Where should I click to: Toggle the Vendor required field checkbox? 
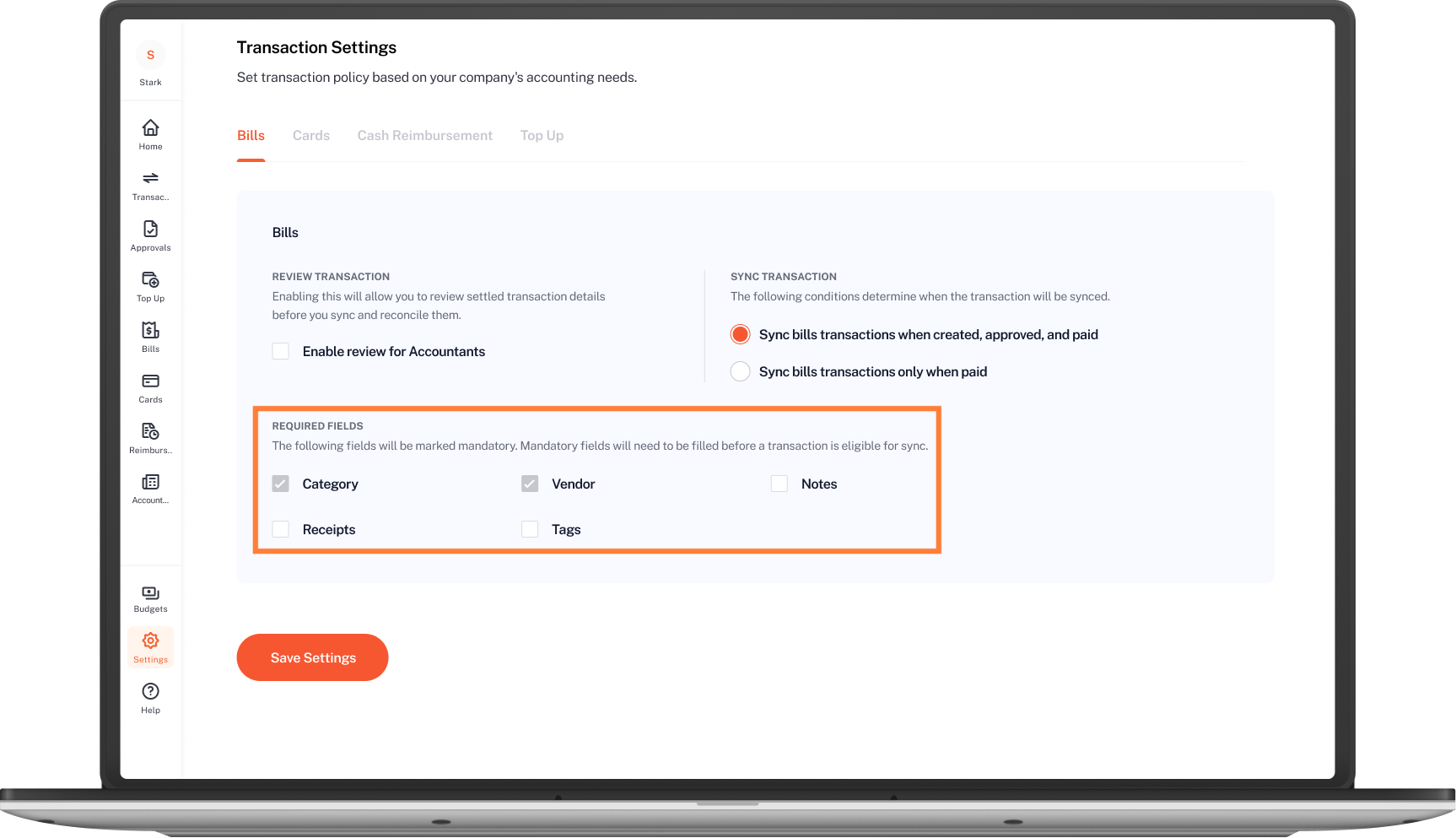pyautogui.click(x=530, y=484)
